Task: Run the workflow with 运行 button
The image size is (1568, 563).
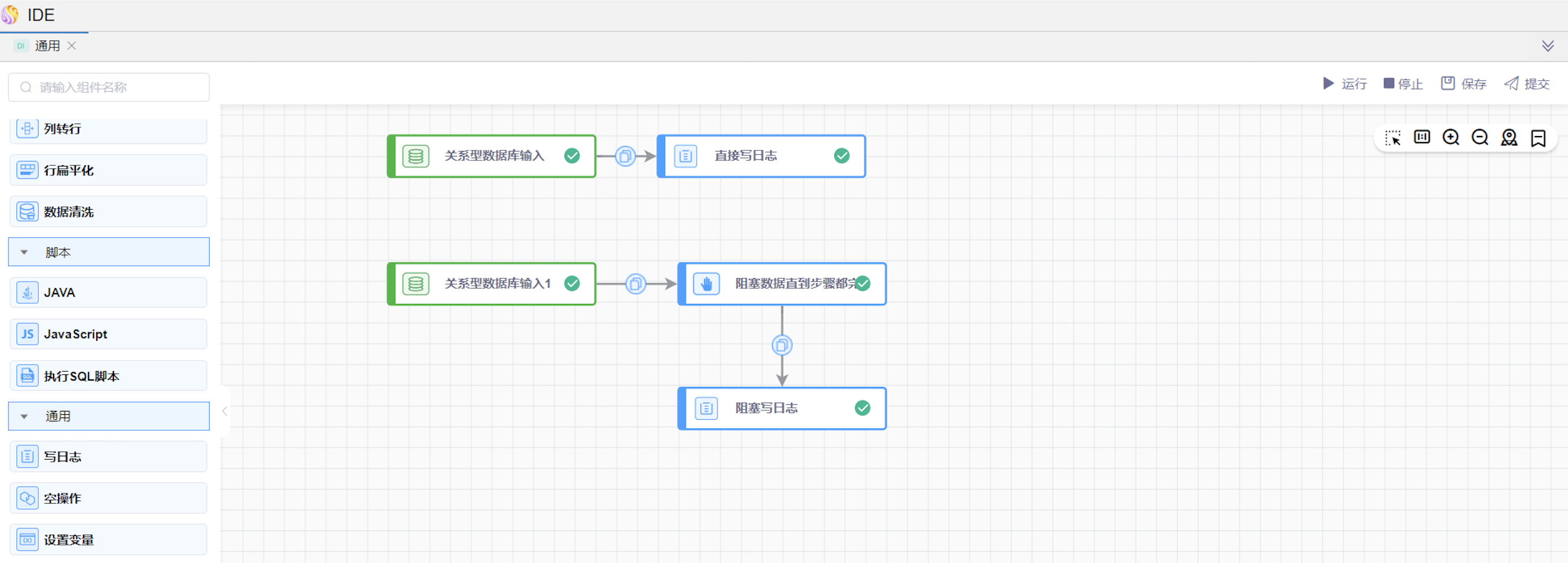Action: (1345, 84)
